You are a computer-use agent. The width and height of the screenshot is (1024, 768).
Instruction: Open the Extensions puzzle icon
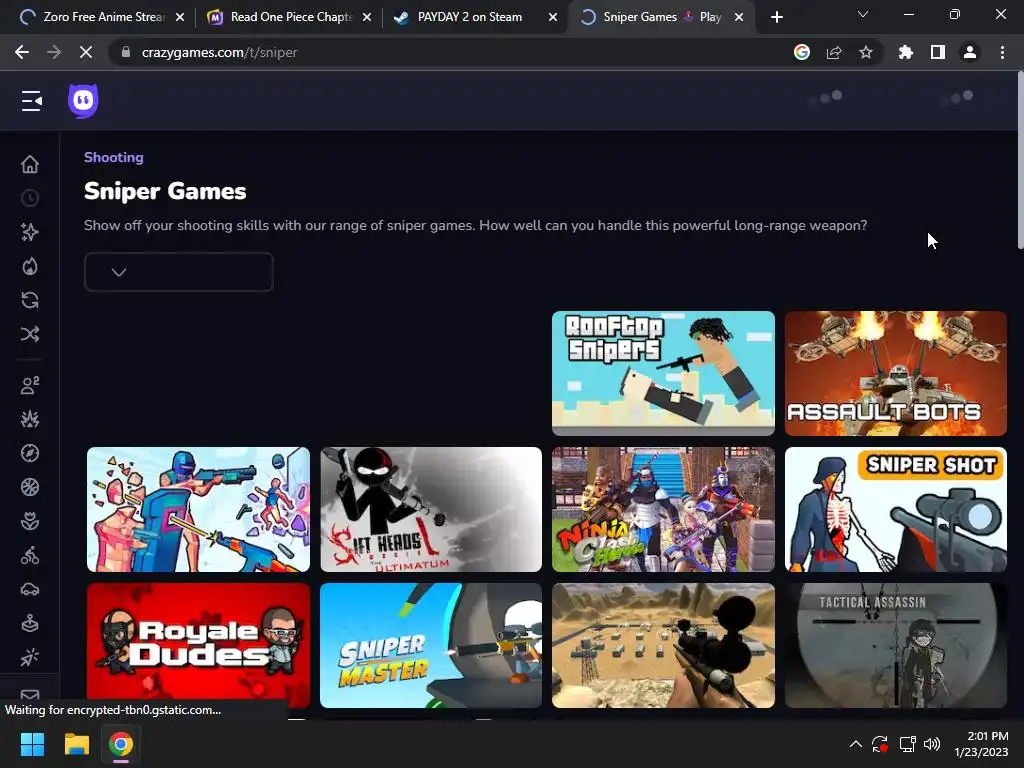[x=905, y=52]
